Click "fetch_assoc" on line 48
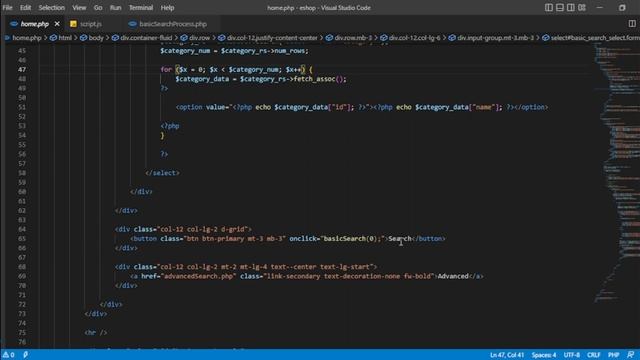The width and height of the screenshot is (640, 360). pyautogui.click(x=314, y=79)
